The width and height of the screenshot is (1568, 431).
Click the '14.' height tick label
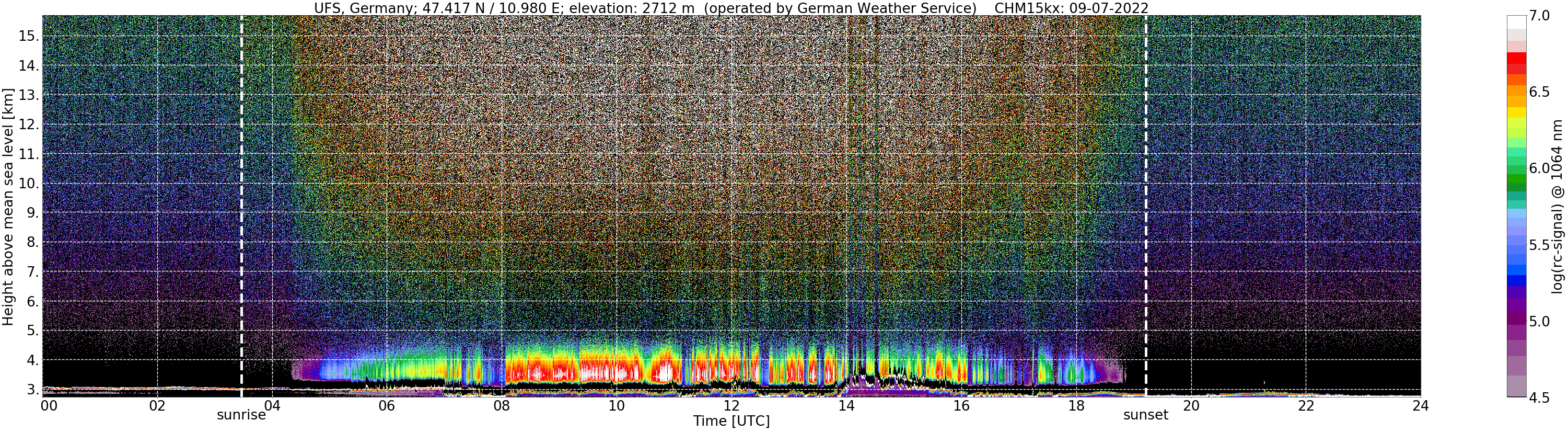point(29,66)
